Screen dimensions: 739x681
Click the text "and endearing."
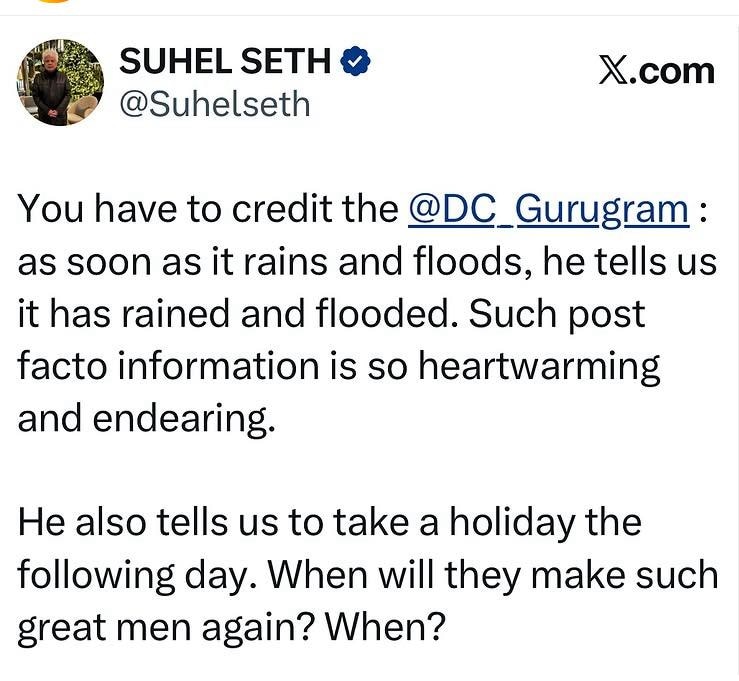pos(146,419)
